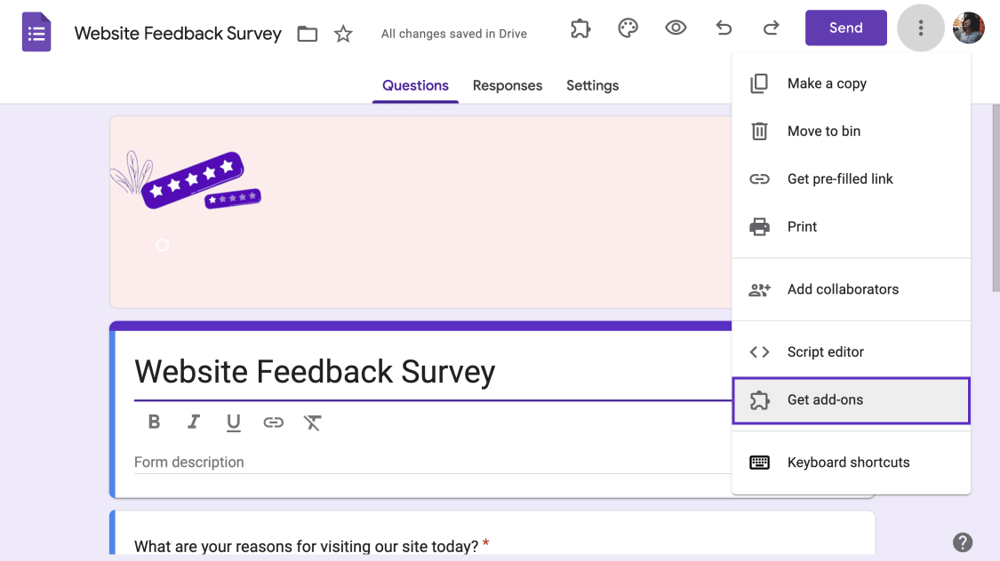
Task: Toggle italic formatting for title
Action: 194,422
